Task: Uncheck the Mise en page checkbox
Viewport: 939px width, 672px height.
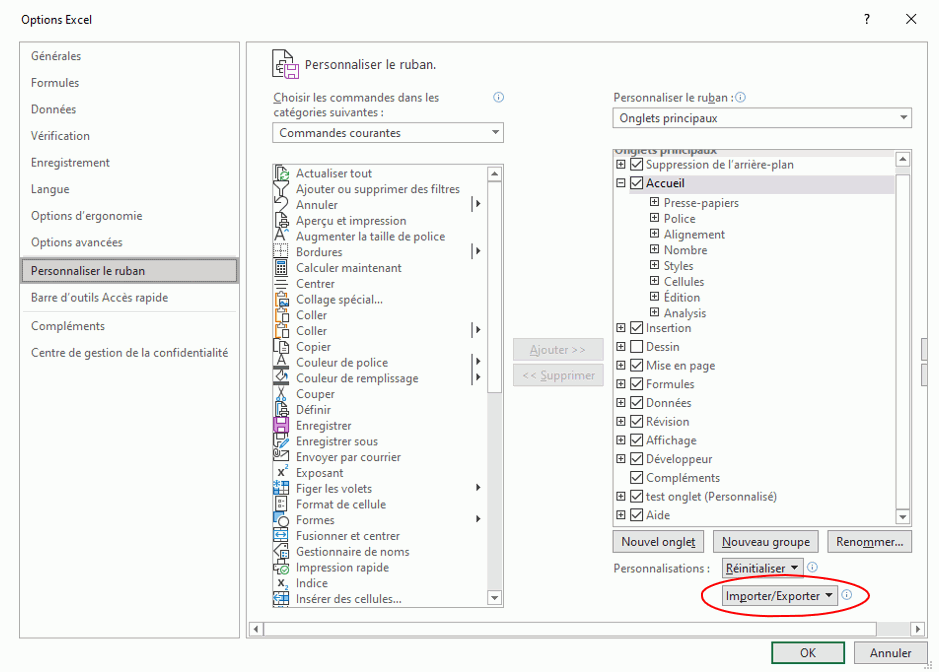Action: click(637, 365)
